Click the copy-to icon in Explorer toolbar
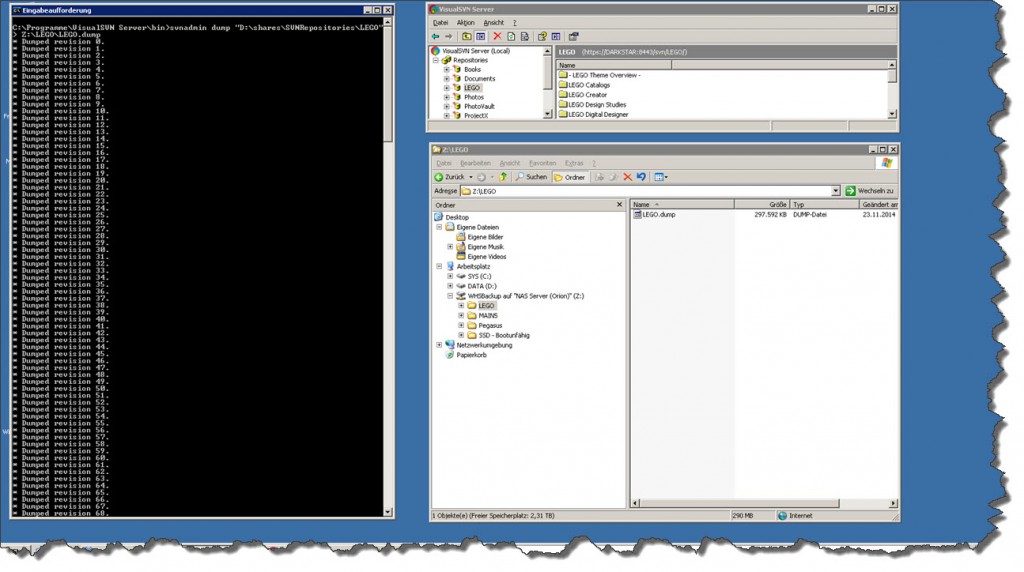Screen dimensions: 1024x572 pyautogui.click(x=613, y=177)
